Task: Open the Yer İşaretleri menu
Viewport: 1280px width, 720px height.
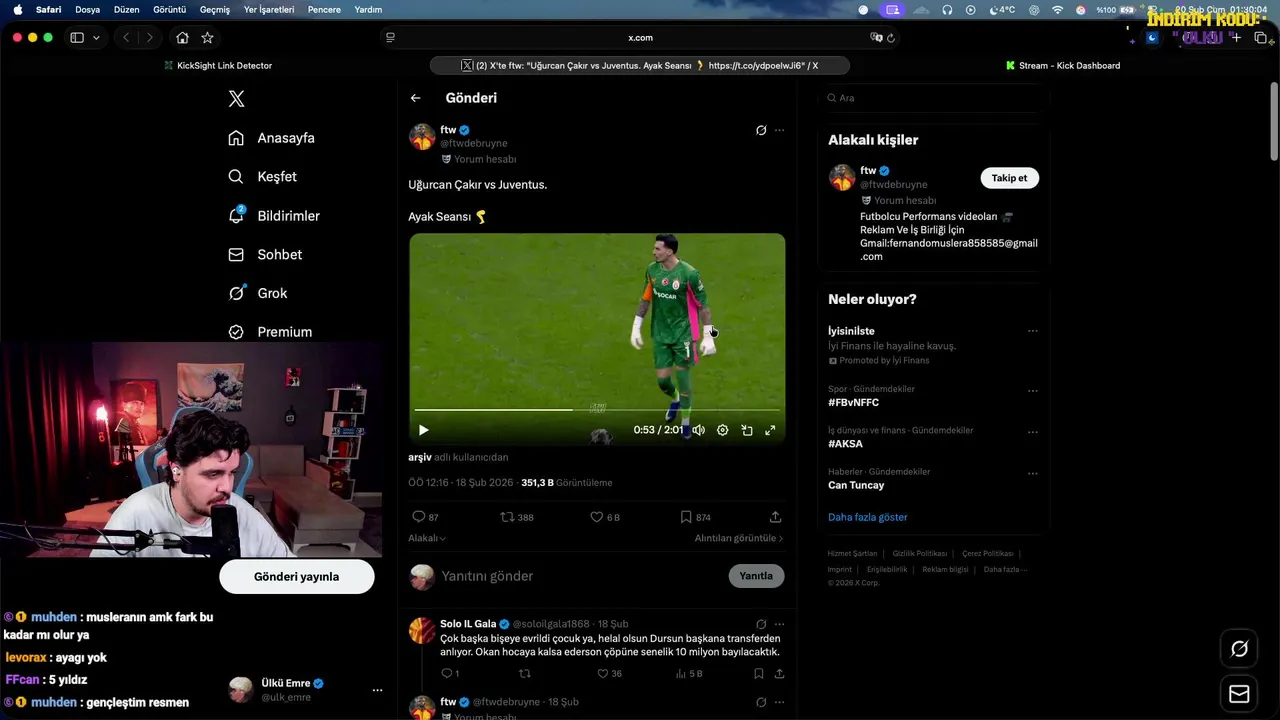Action: (x=269, y=9)
